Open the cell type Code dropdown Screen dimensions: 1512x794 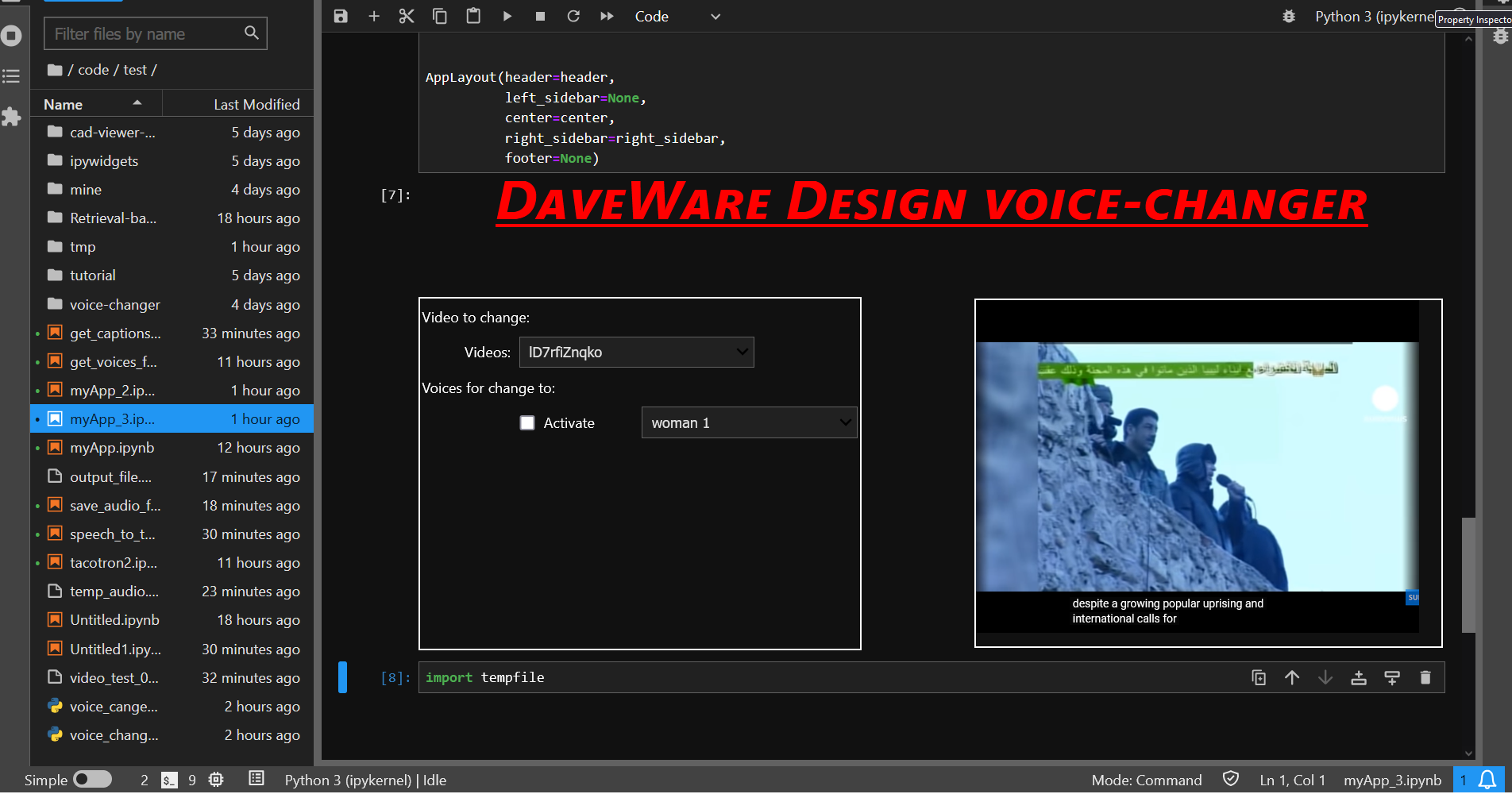pyautogui.click(x=677, y=16)
